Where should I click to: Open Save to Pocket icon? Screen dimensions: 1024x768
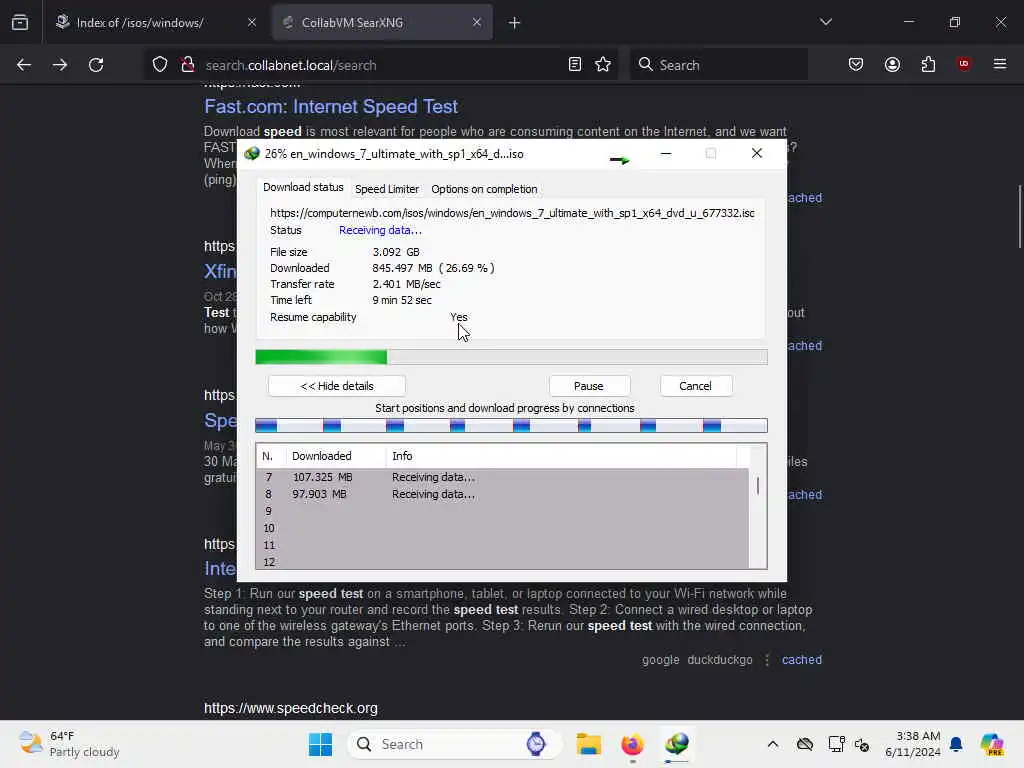point(856,65)
